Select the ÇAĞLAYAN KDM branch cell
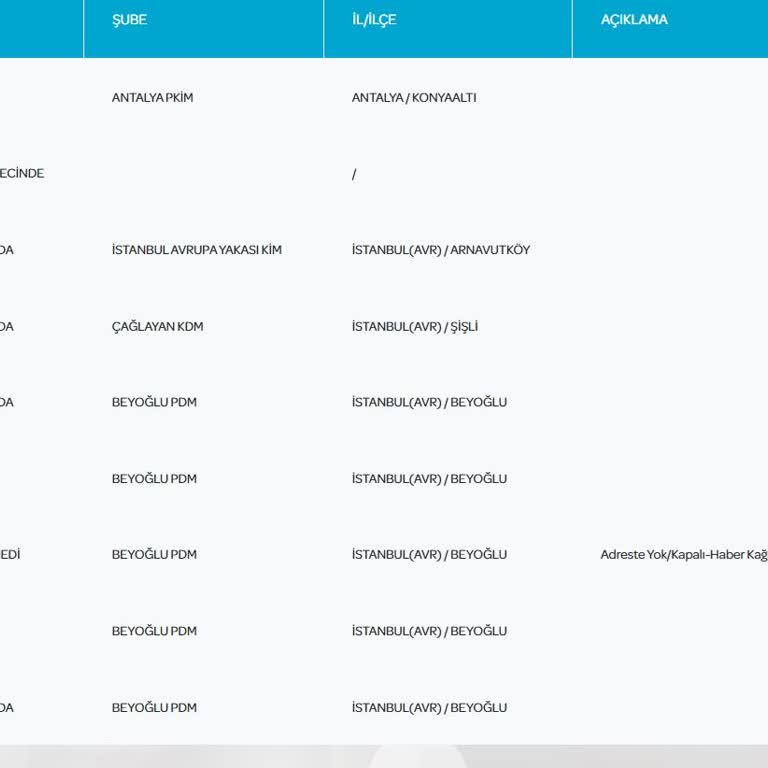The image size is (768, 768). click(x=157, y=326)
